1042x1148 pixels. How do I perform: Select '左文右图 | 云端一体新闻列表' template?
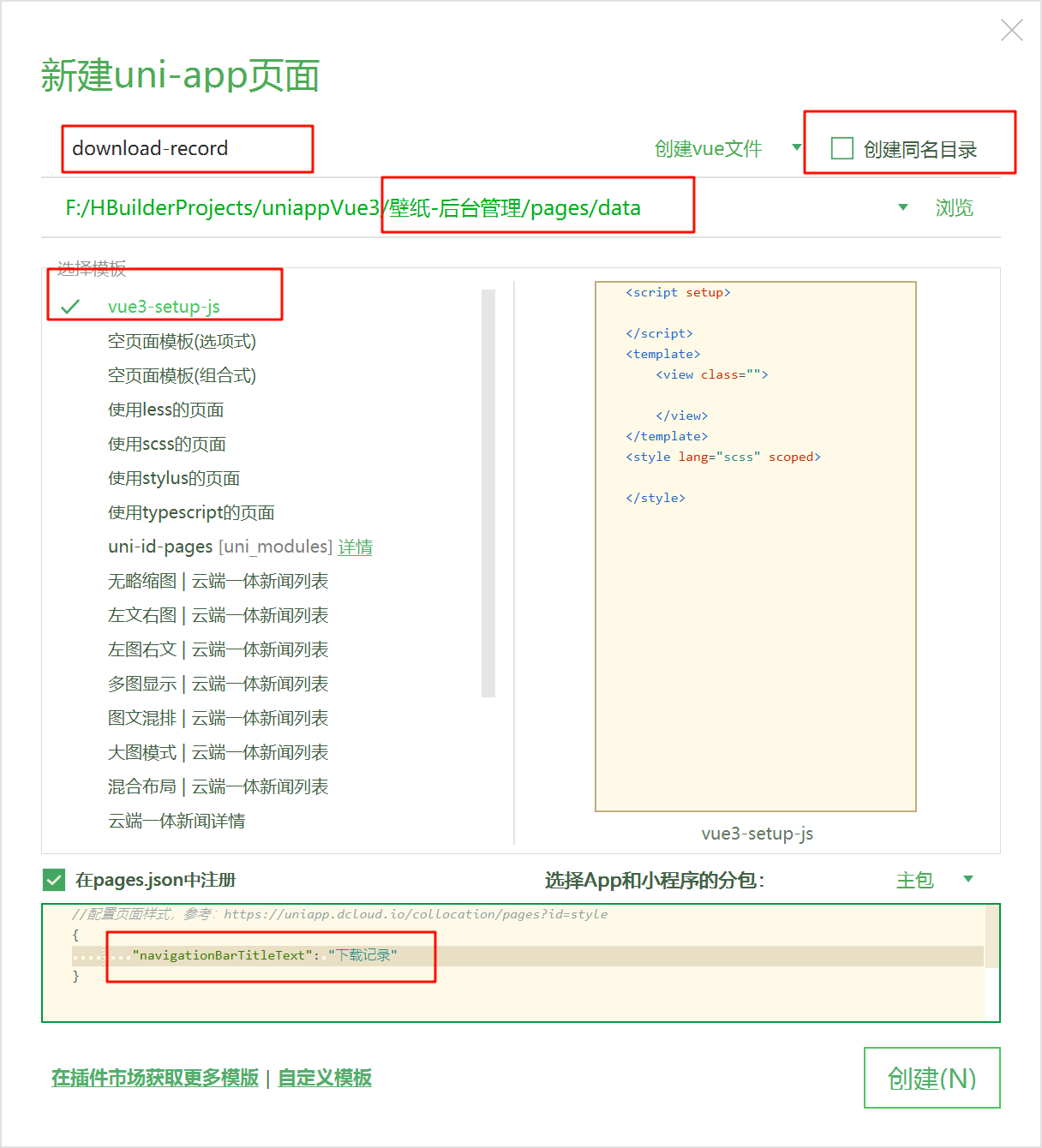tap(218, 615)
